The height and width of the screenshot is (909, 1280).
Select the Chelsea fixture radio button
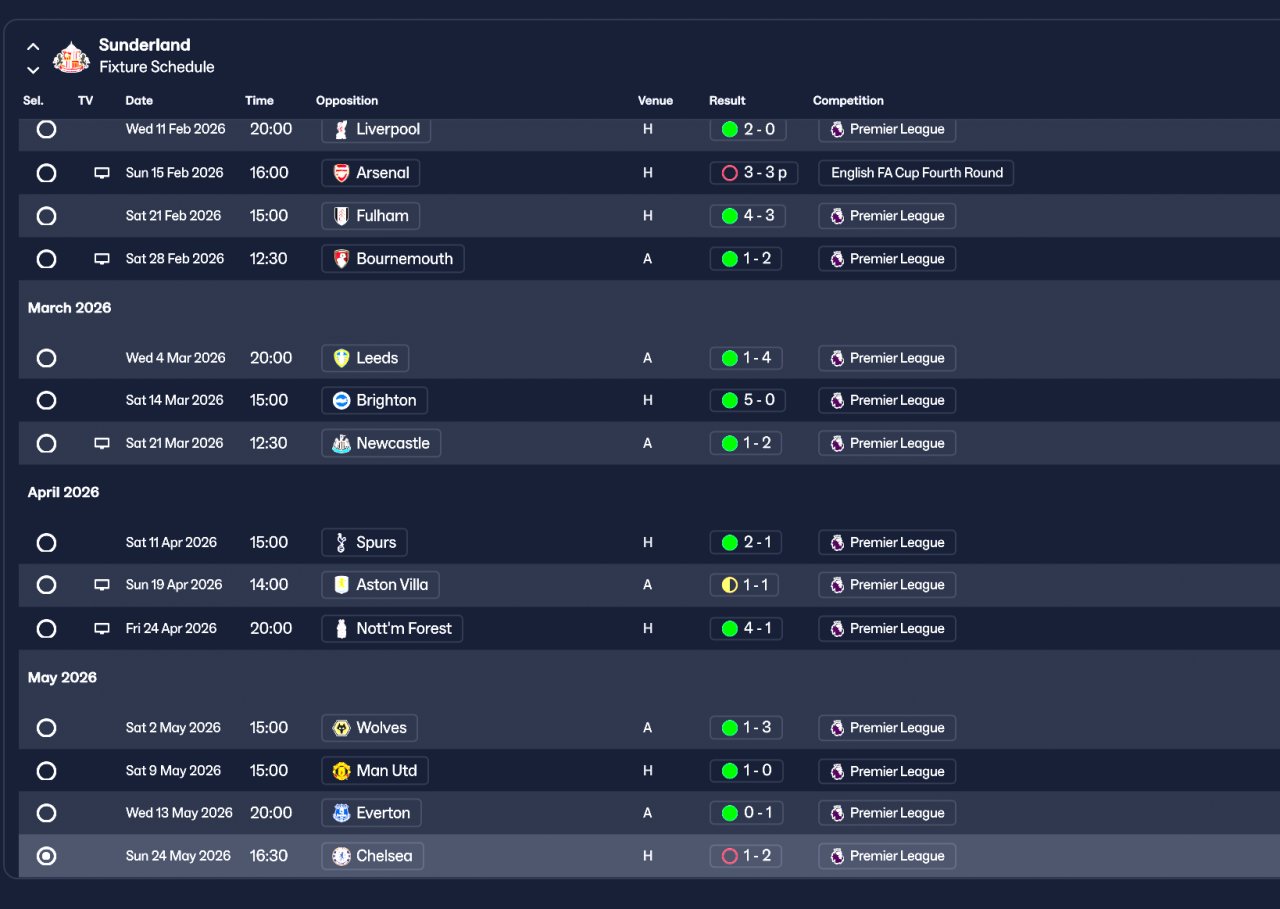pyautogui.click(x=46, y=856)
